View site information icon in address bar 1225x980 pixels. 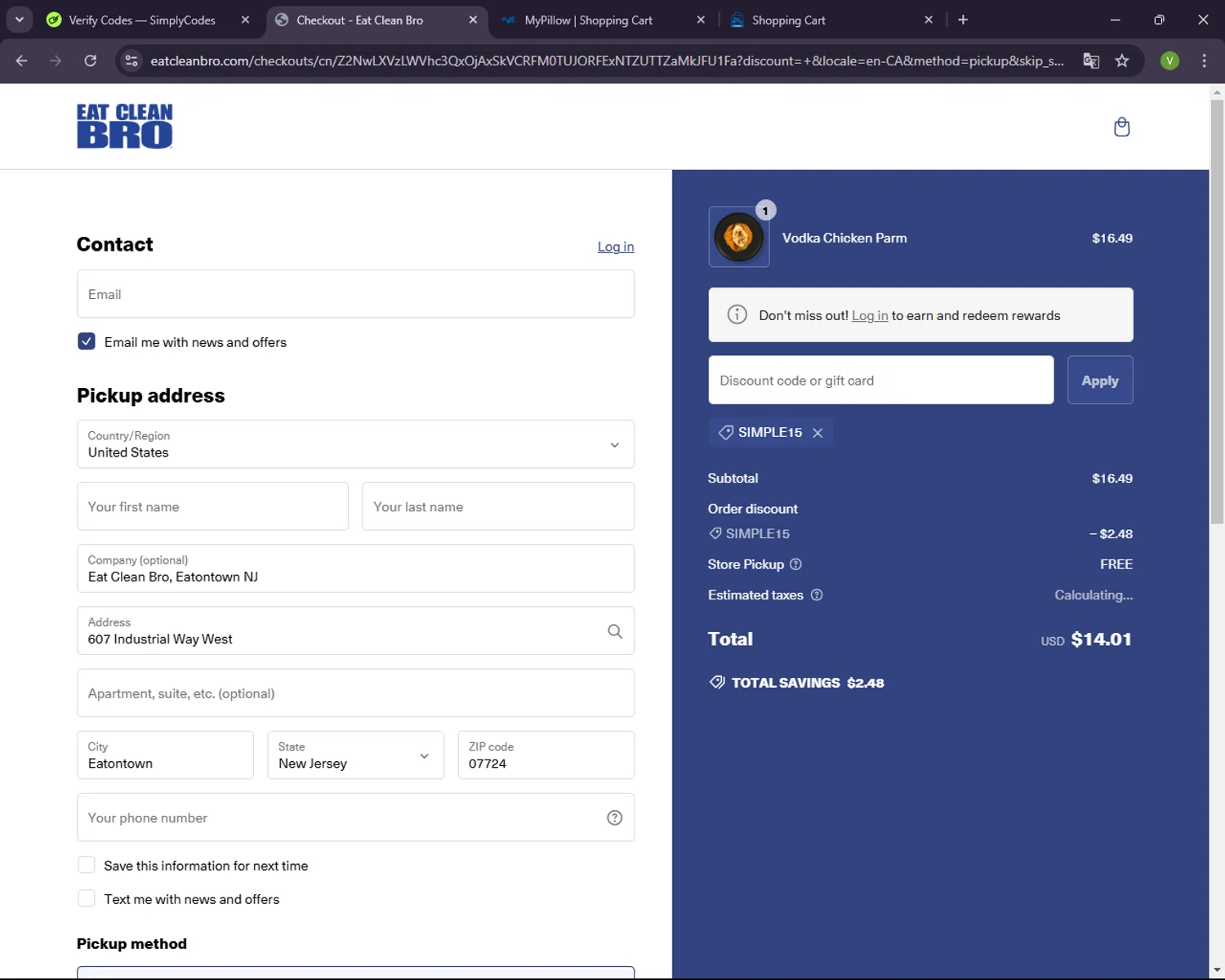coord(131,60)
